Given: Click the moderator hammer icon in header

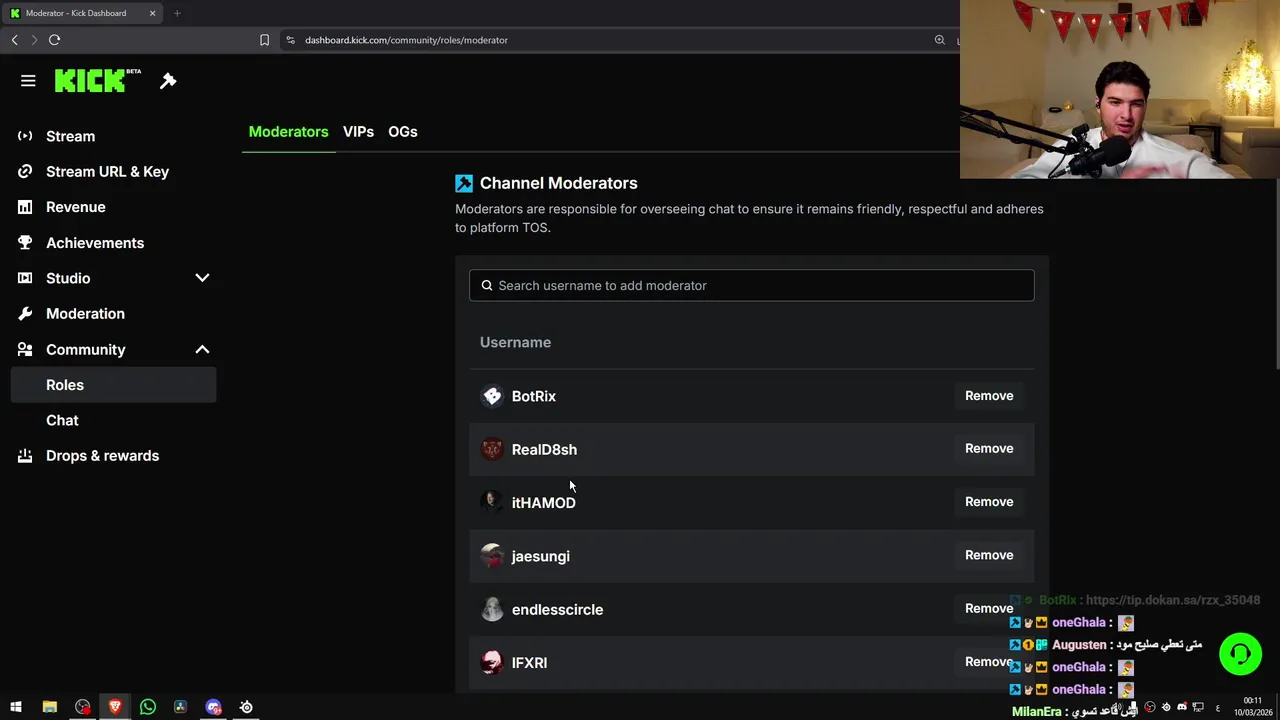Looking at the screenshot, I should pos(168,81).
